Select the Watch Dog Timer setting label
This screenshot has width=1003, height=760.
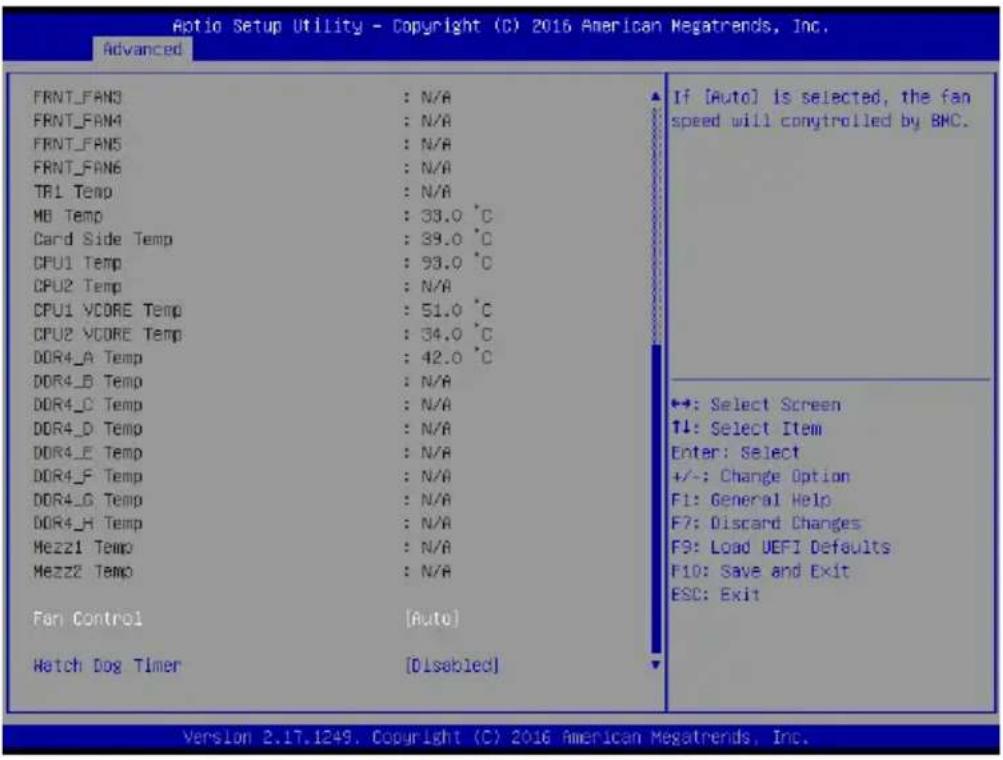[x=107, y=665]
